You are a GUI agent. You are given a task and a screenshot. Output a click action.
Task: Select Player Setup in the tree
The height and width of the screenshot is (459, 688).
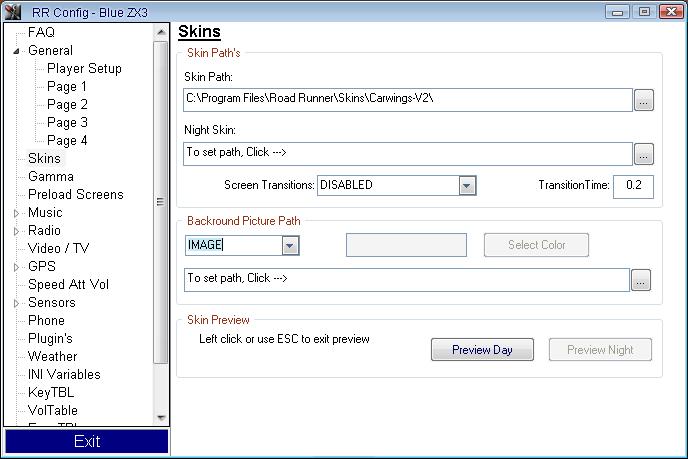(x=84, y=69)
